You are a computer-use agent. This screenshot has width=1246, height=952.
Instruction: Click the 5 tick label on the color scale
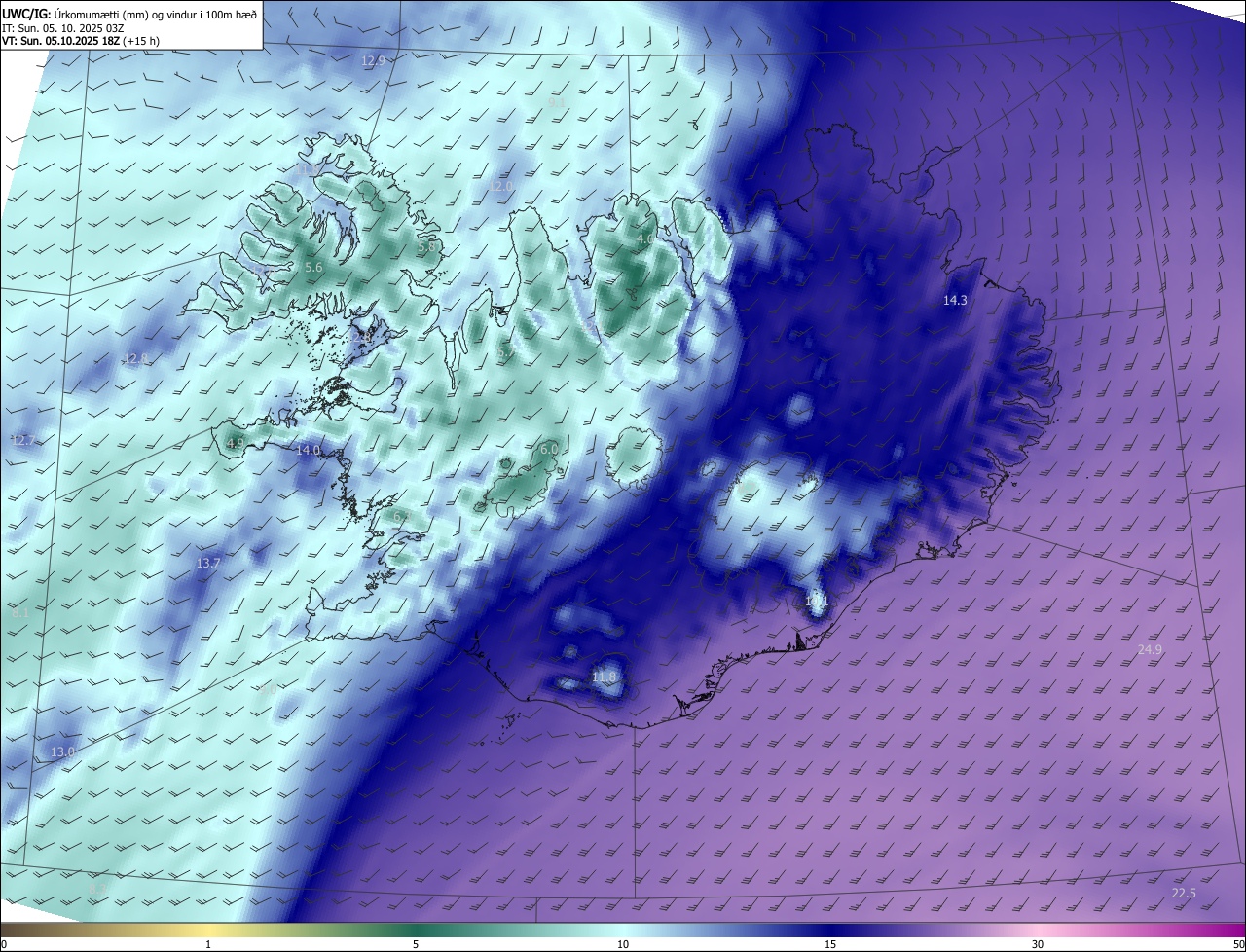coord(416,944)
